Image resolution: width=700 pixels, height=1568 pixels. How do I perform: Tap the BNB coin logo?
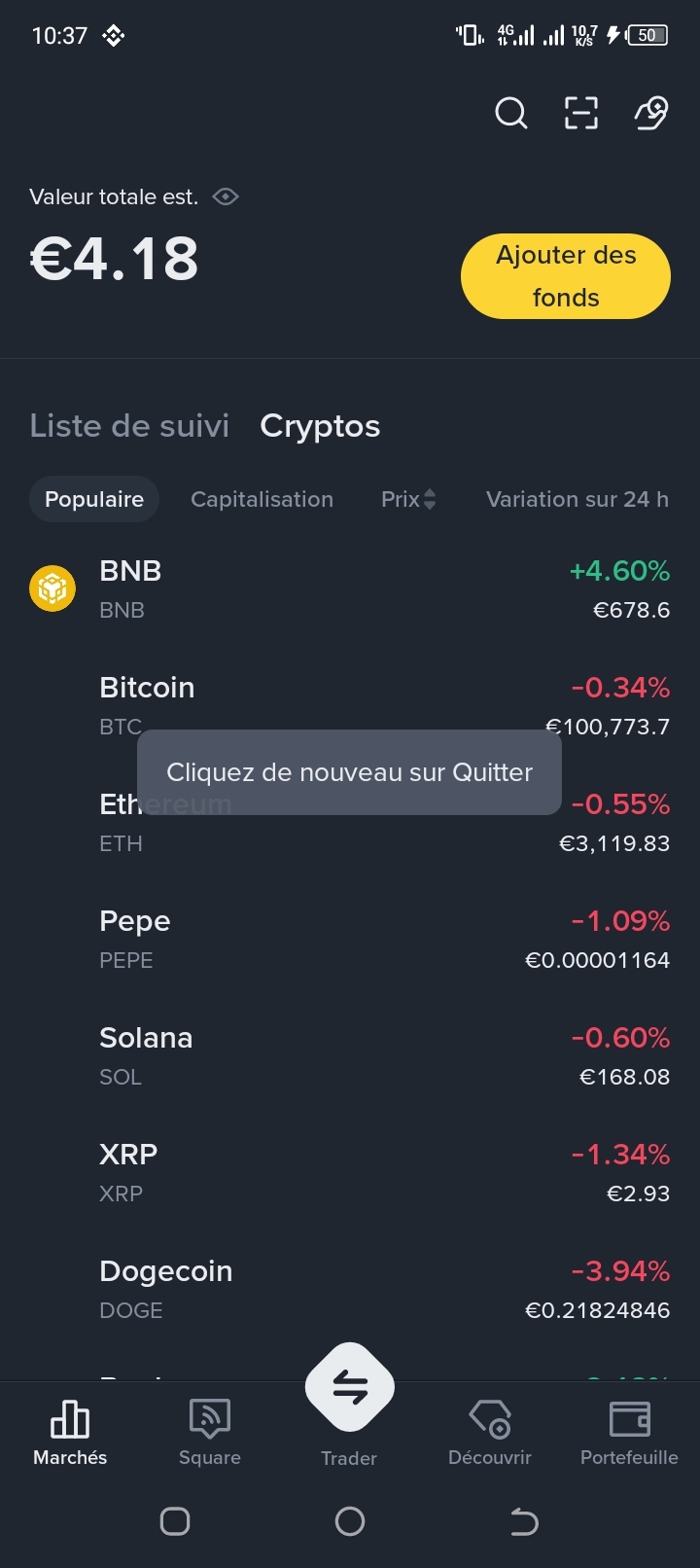[x=52, y=588]
